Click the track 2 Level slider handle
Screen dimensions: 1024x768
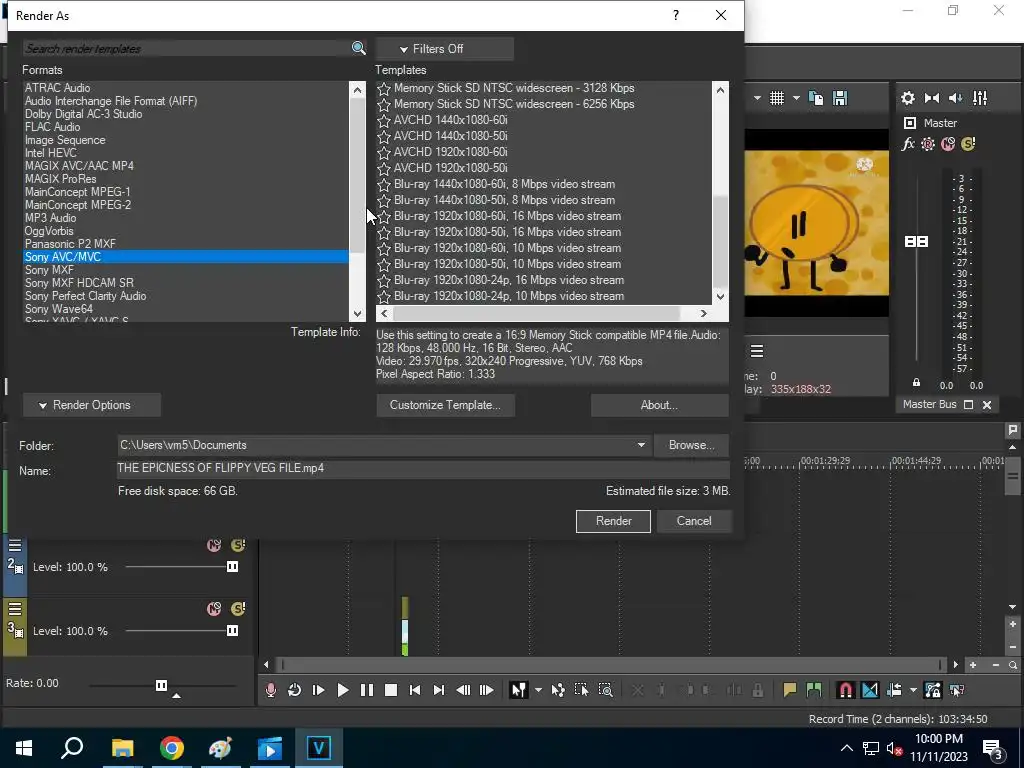point(232,567)
